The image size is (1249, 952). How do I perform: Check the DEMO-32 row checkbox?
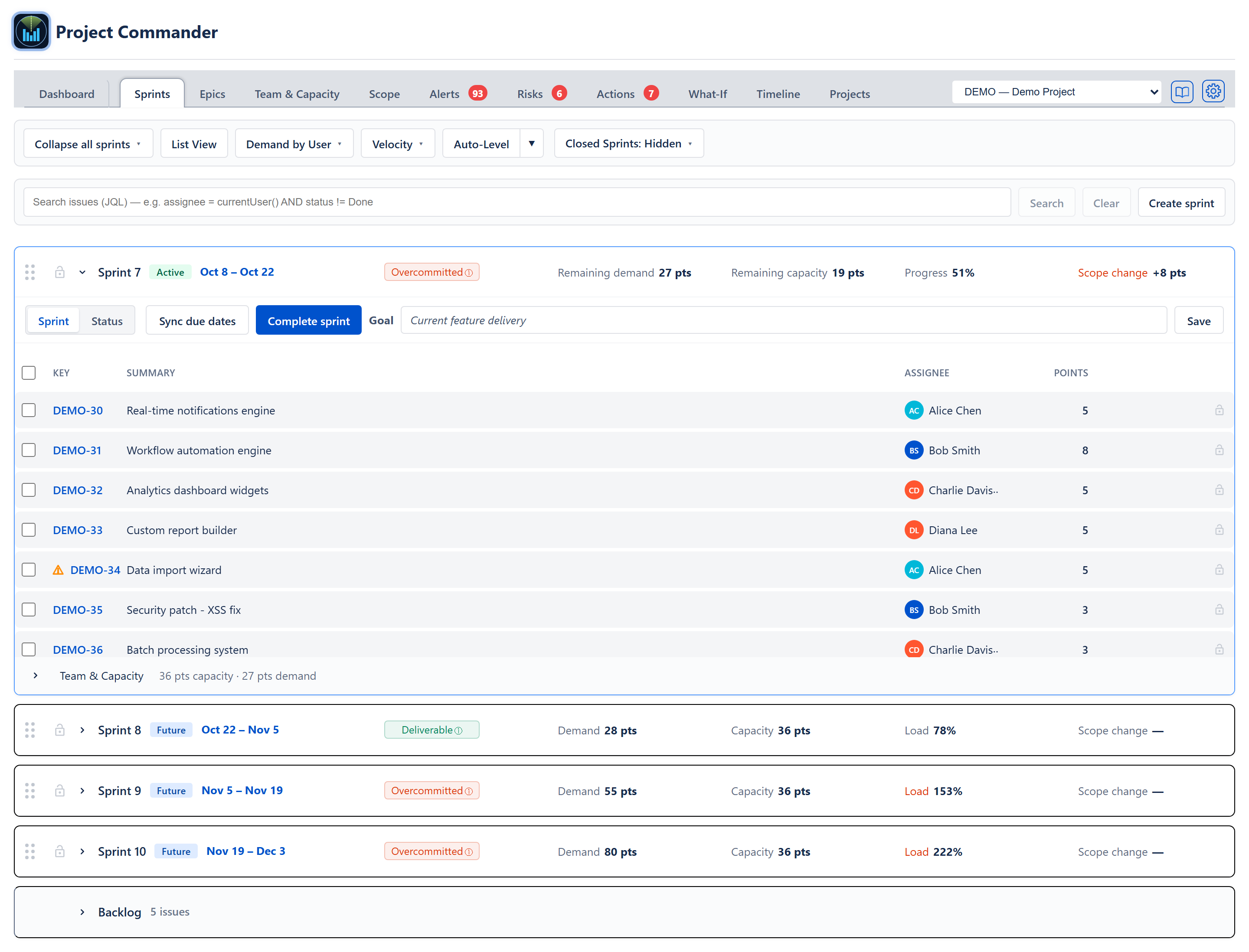pos(28,490)
